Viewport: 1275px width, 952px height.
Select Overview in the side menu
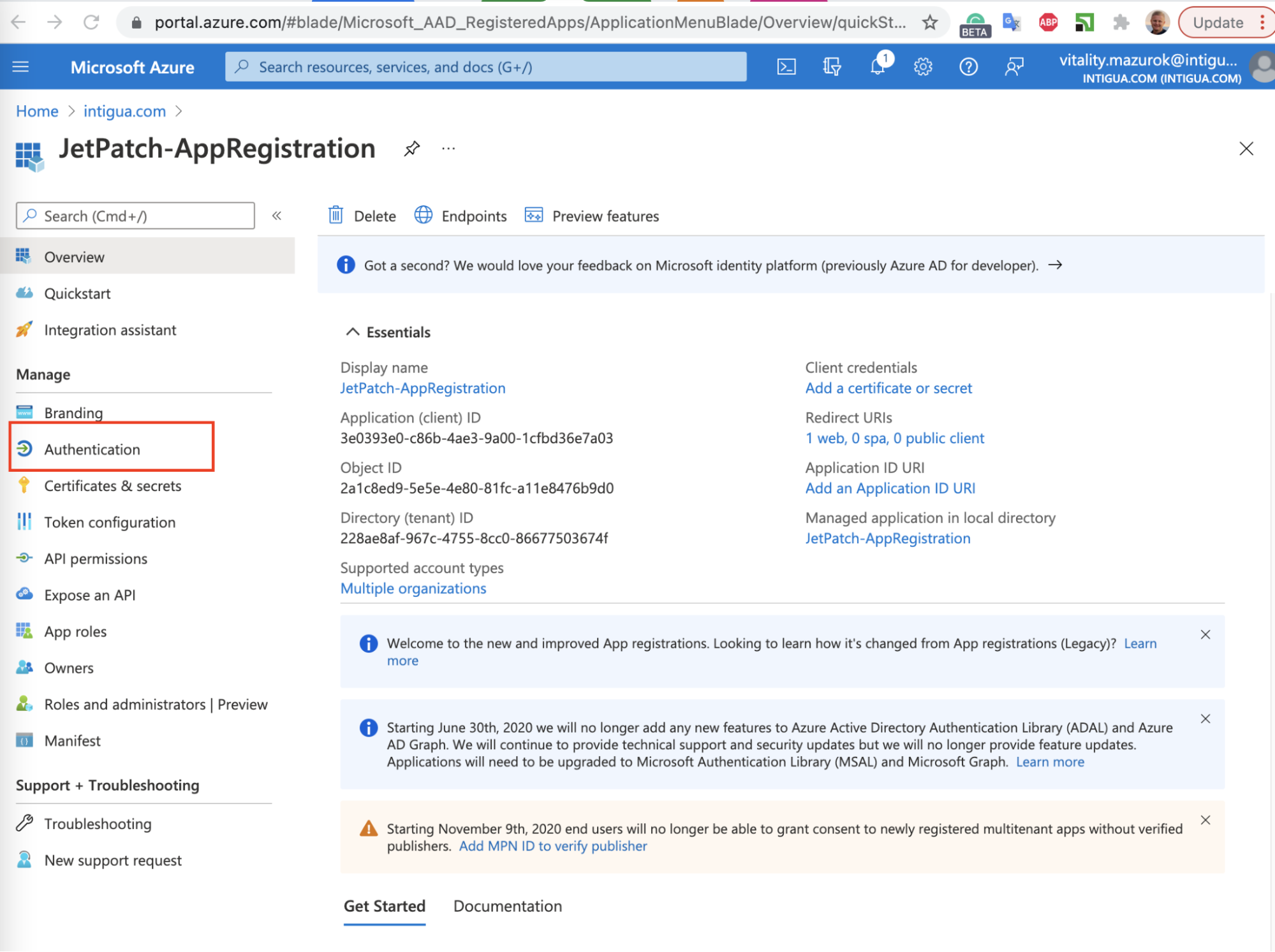148,256
